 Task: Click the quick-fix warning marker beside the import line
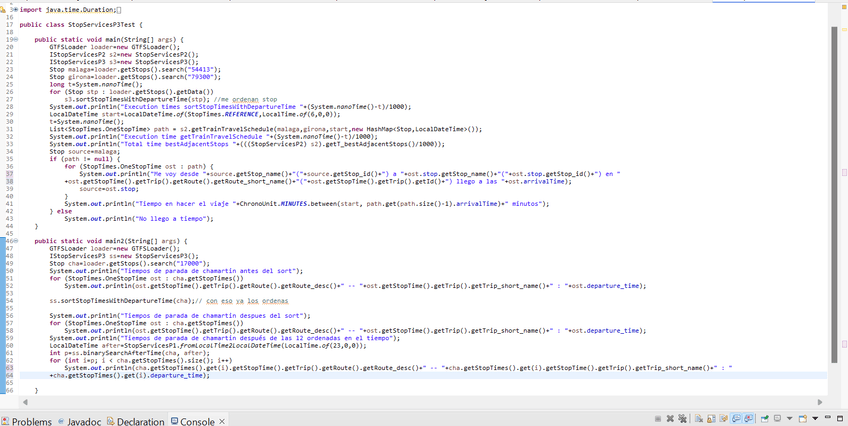(x=4, y=8)
